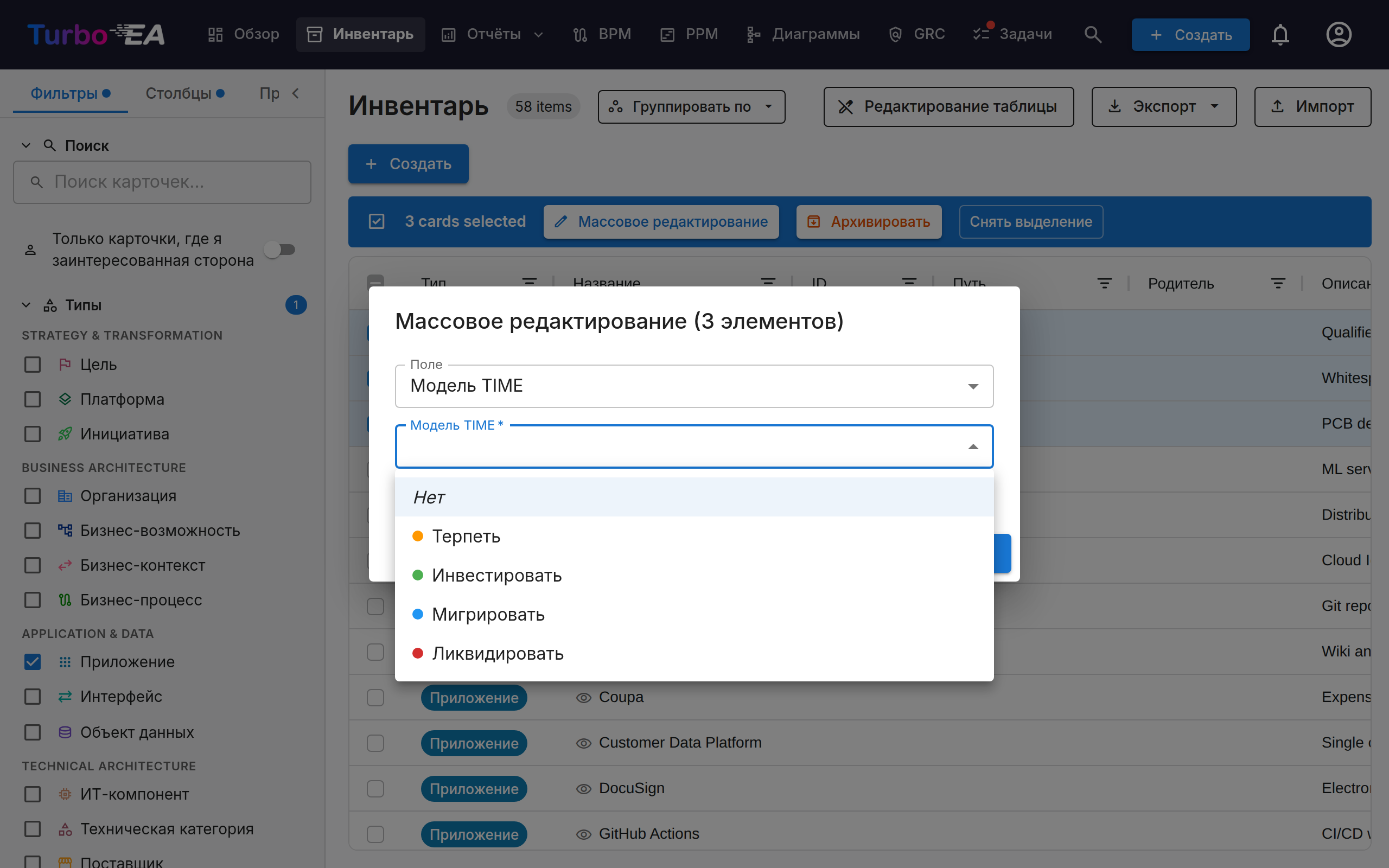Choose Мигрировать option
1389x868 pixels.
click(x=694, y=614)
